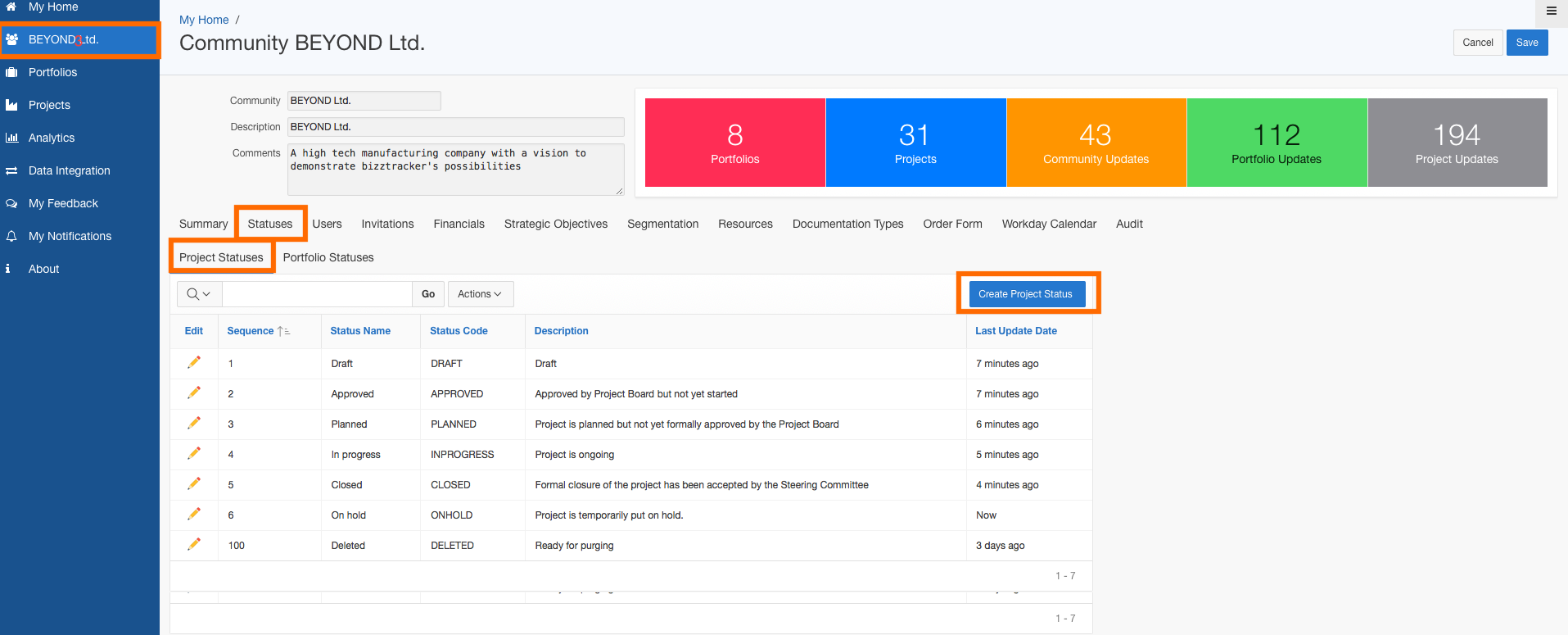Switch to the Users tab
1568x635 pixels.
point(327,224)
